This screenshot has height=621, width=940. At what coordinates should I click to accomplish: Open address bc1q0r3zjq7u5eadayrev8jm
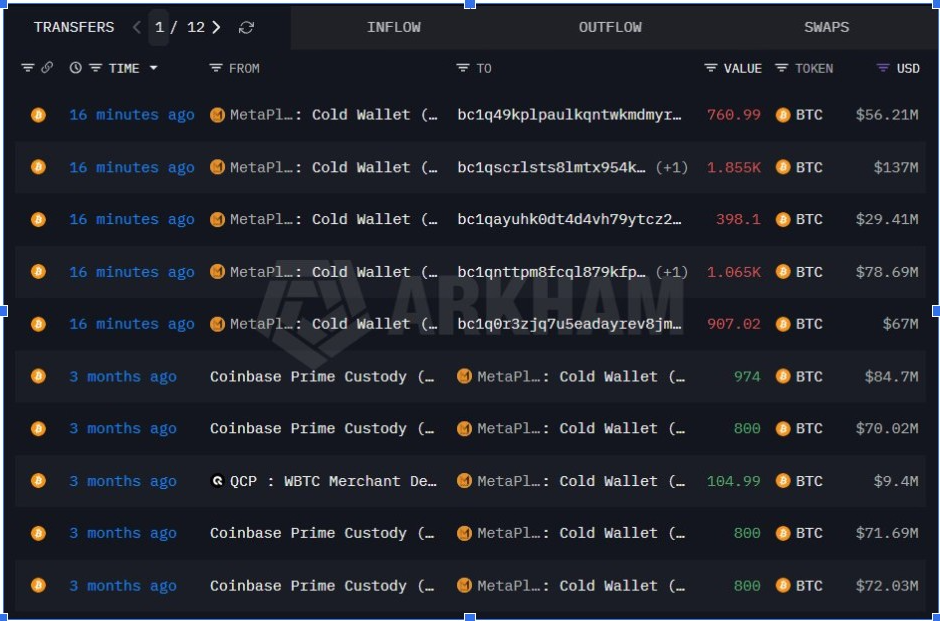[x=570, y=324]
